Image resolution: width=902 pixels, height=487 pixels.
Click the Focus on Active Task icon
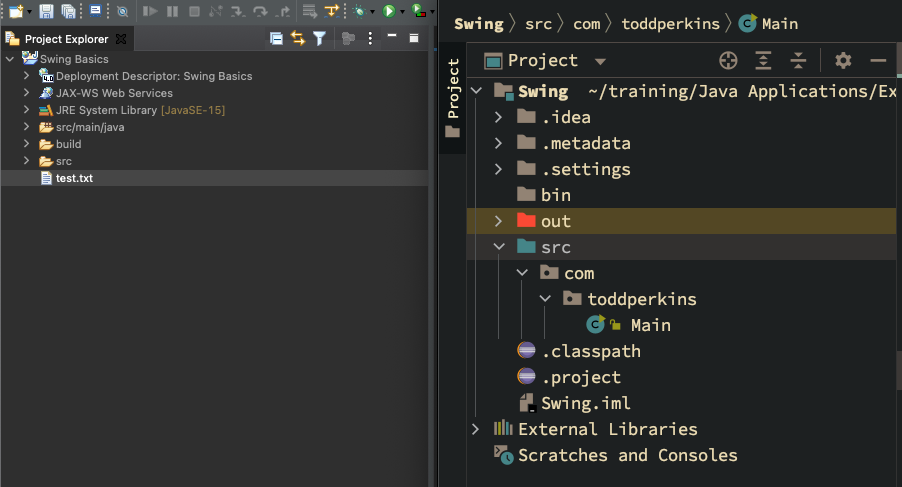pyautogui.click(x=348, y=39)
